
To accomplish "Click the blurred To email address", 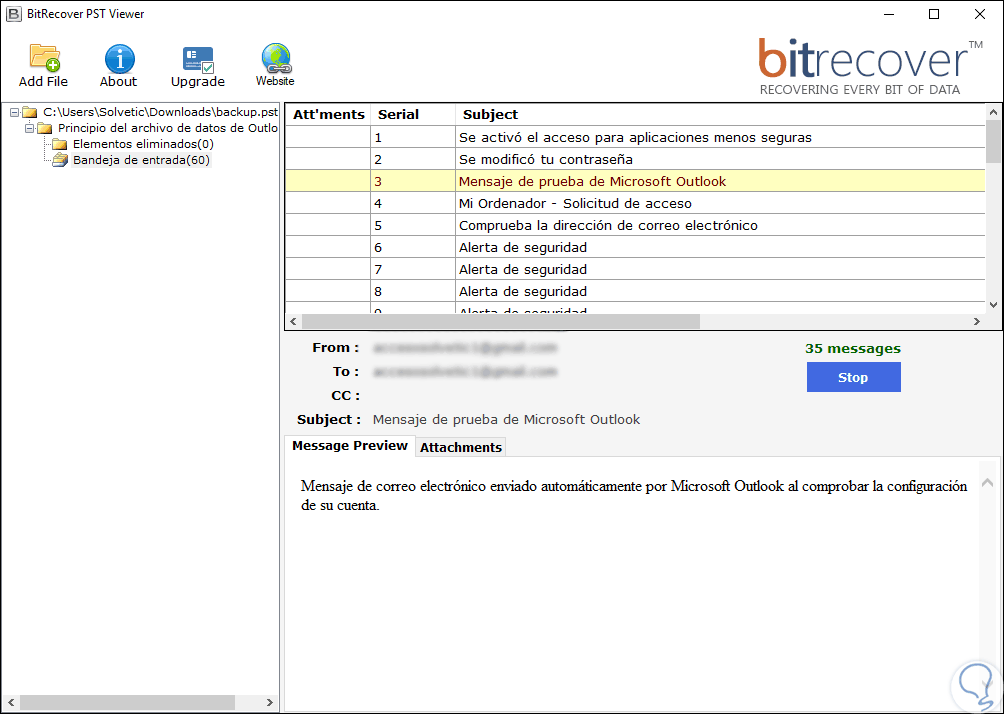I will [x=465, y=371].
